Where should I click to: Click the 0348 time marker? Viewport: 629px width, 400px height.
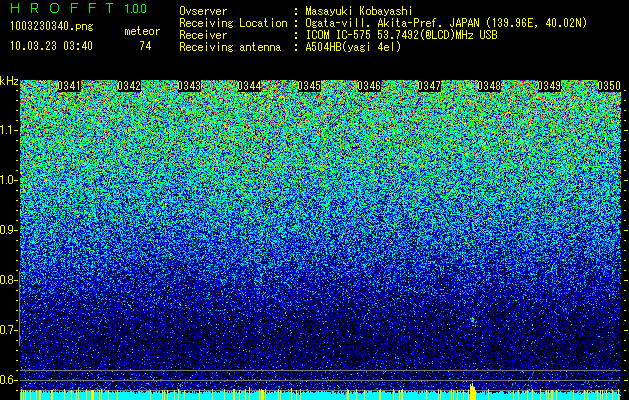(489, 86)
